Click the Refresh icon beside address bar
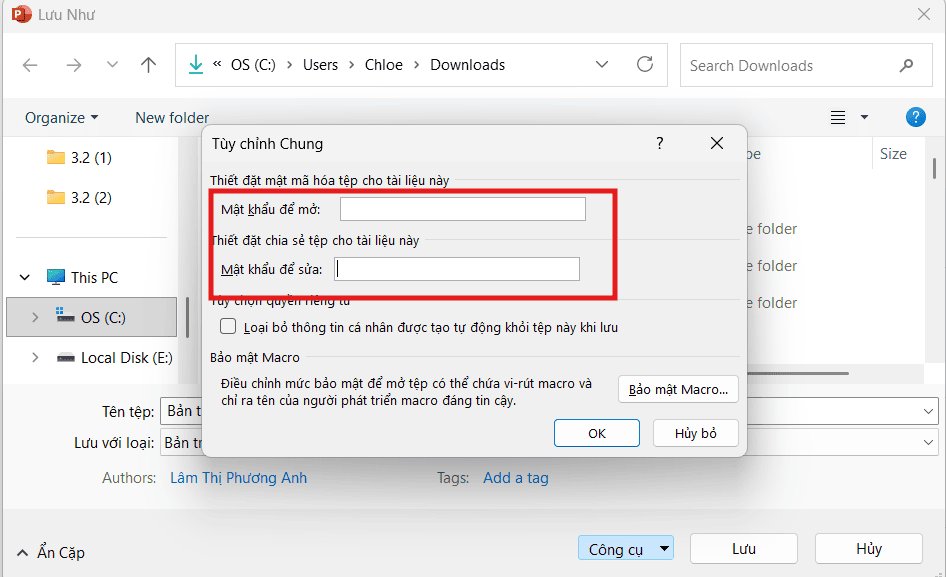Image resolution: width=946 pixels, height=577 pixels. tap(645, 65)
